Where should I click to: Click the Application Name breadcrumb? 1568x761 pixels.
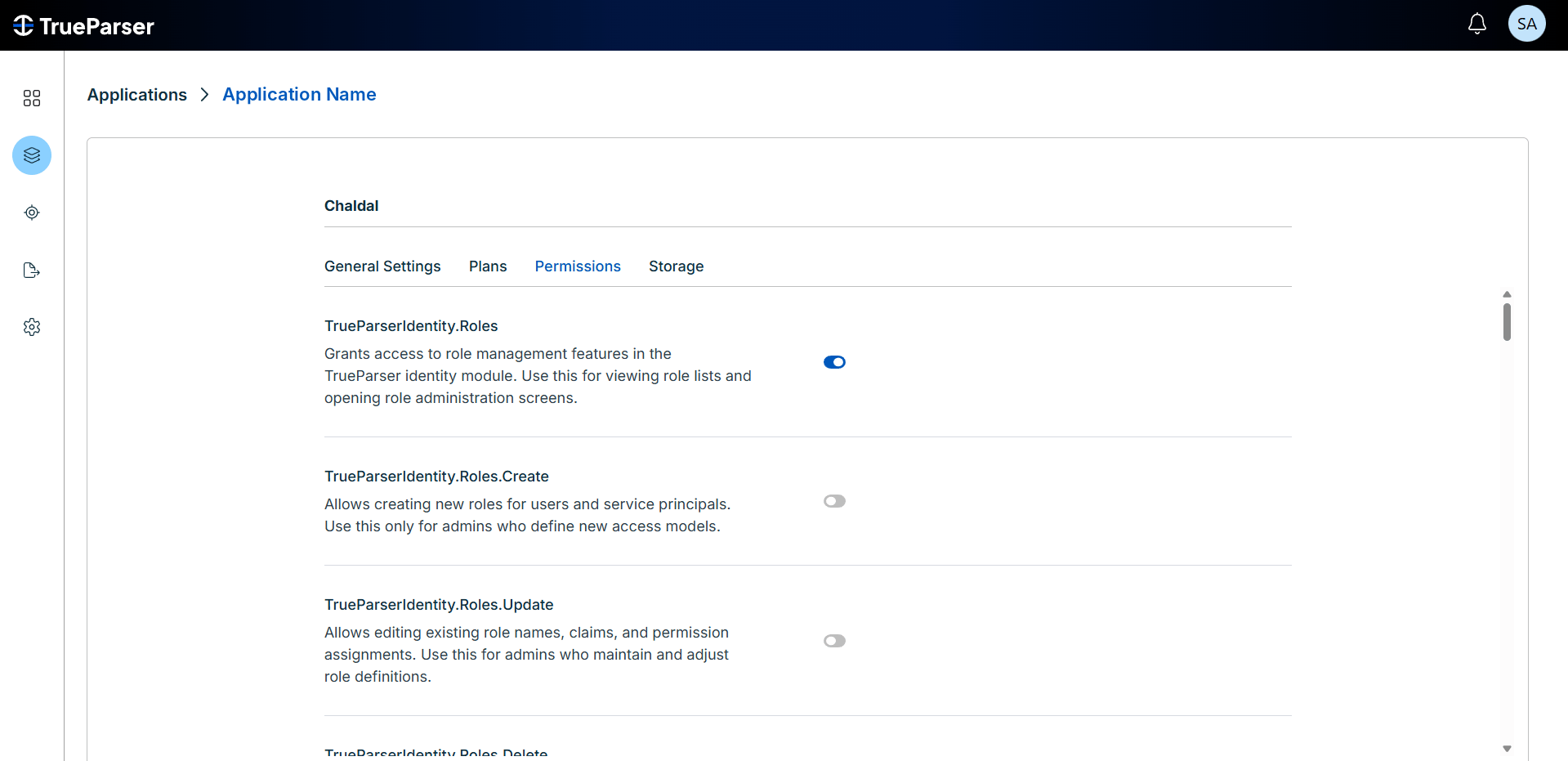(x=299, y=95)
